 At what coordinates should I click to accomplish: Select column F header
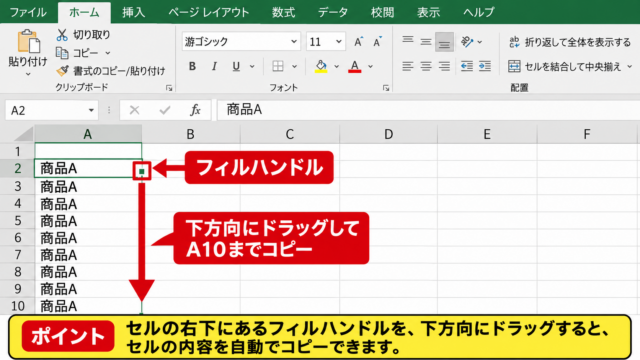[x=587, y=134]
